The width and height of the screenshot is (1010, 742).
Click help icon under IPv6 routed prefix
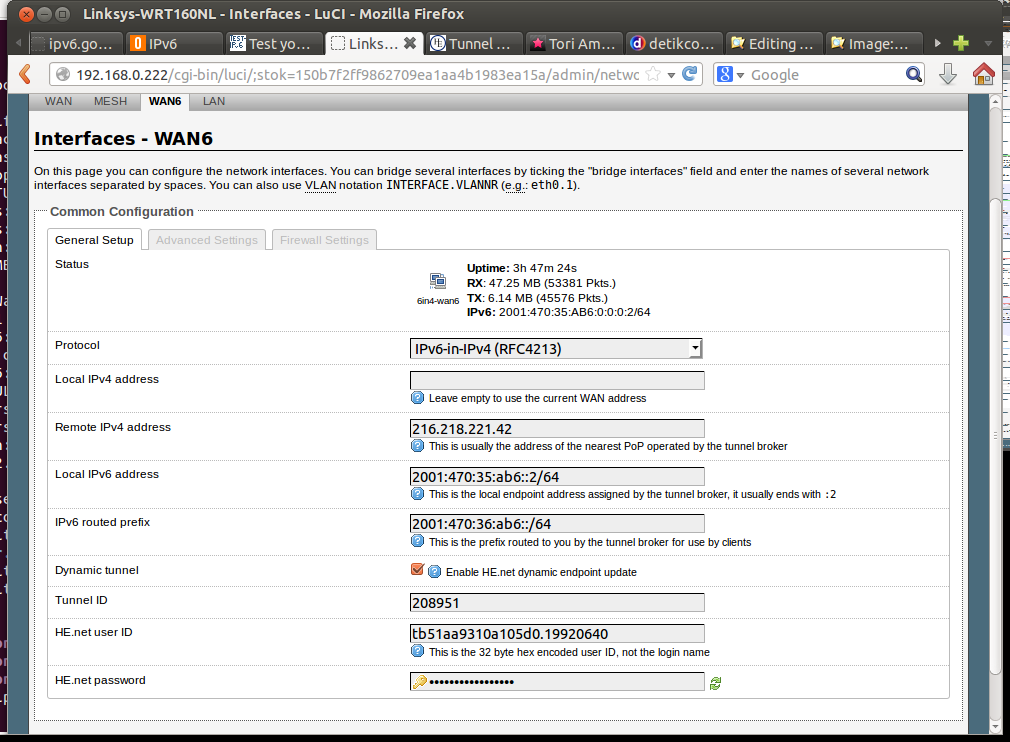[x=417, y=541]
